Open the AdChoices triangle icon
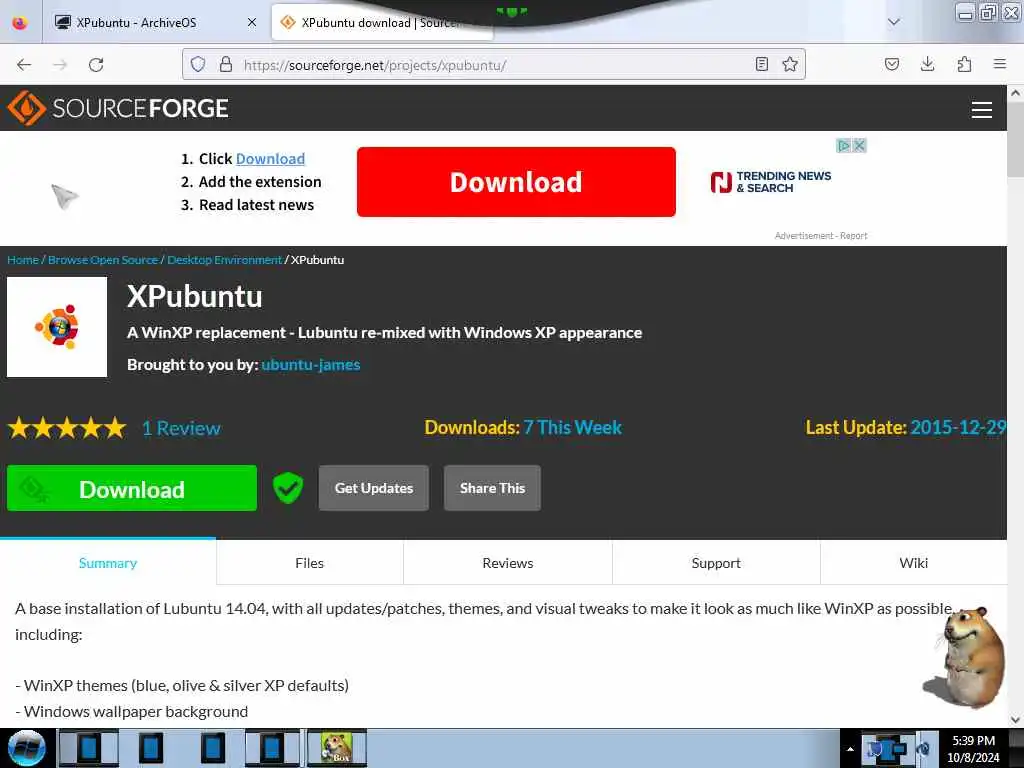This screenshot has width=1024, height=768. [x=844, y=146]
